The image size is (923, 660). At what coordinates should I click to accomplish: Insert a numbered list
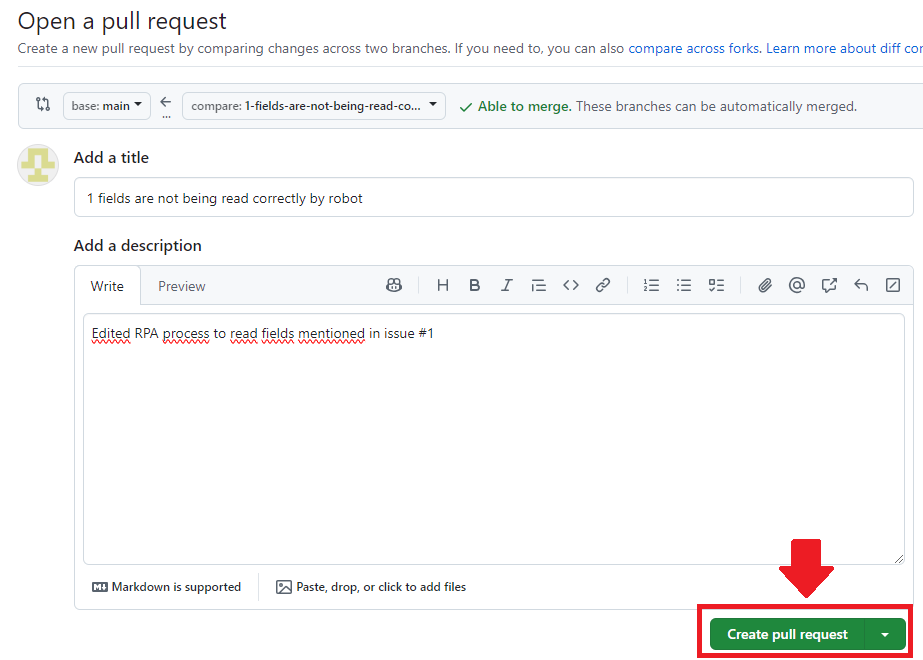click(652, 285)
